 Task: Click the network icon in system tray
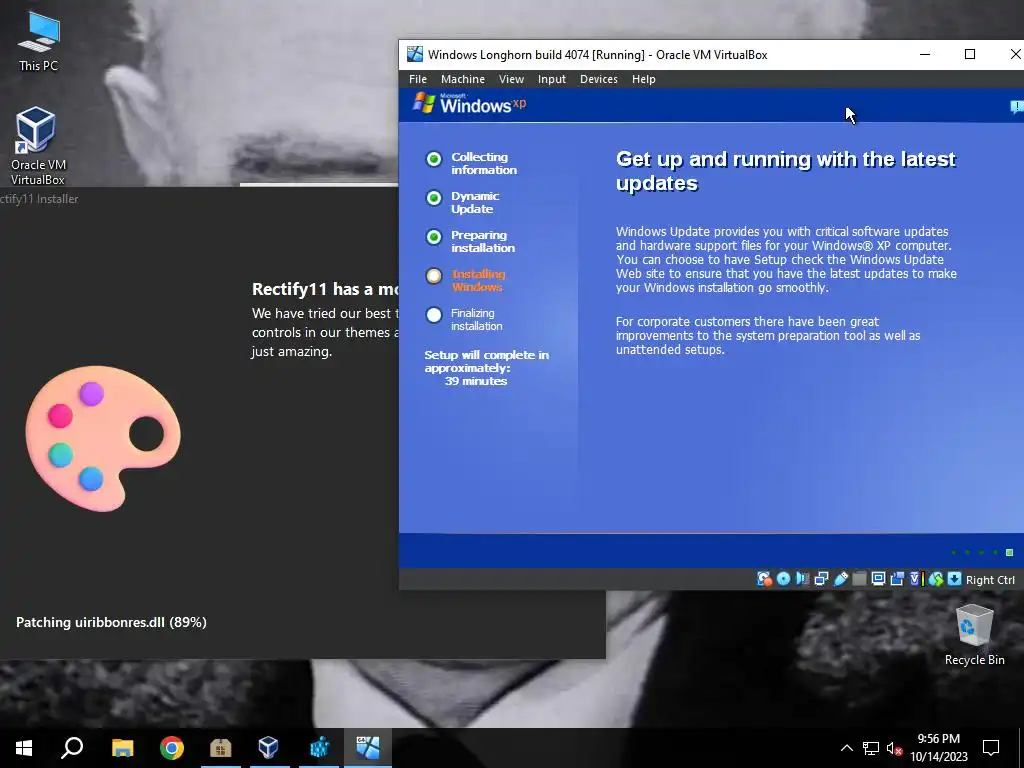click(x=871, y=748)
